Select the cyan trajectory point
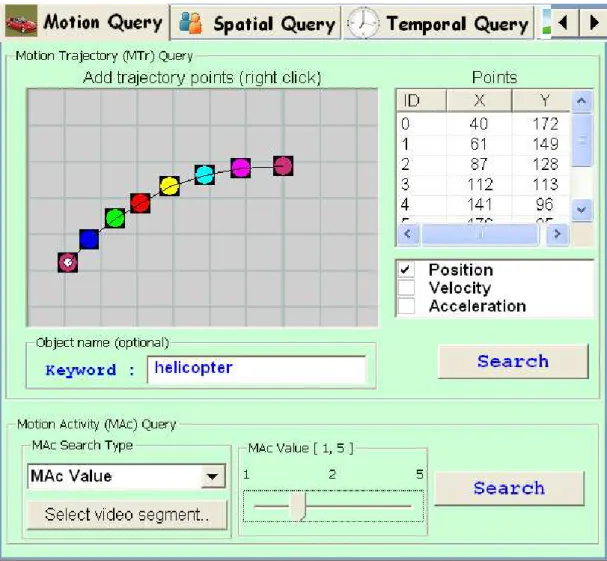Screen dimensions: 607x561 [204, 175]
